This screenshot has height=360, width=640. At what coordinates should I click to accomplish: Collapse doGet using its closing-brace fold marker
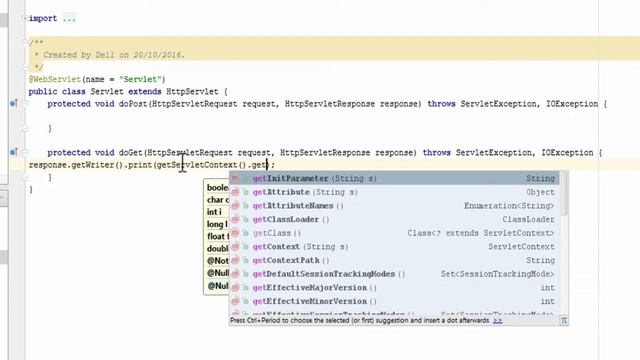click(25, 177)
